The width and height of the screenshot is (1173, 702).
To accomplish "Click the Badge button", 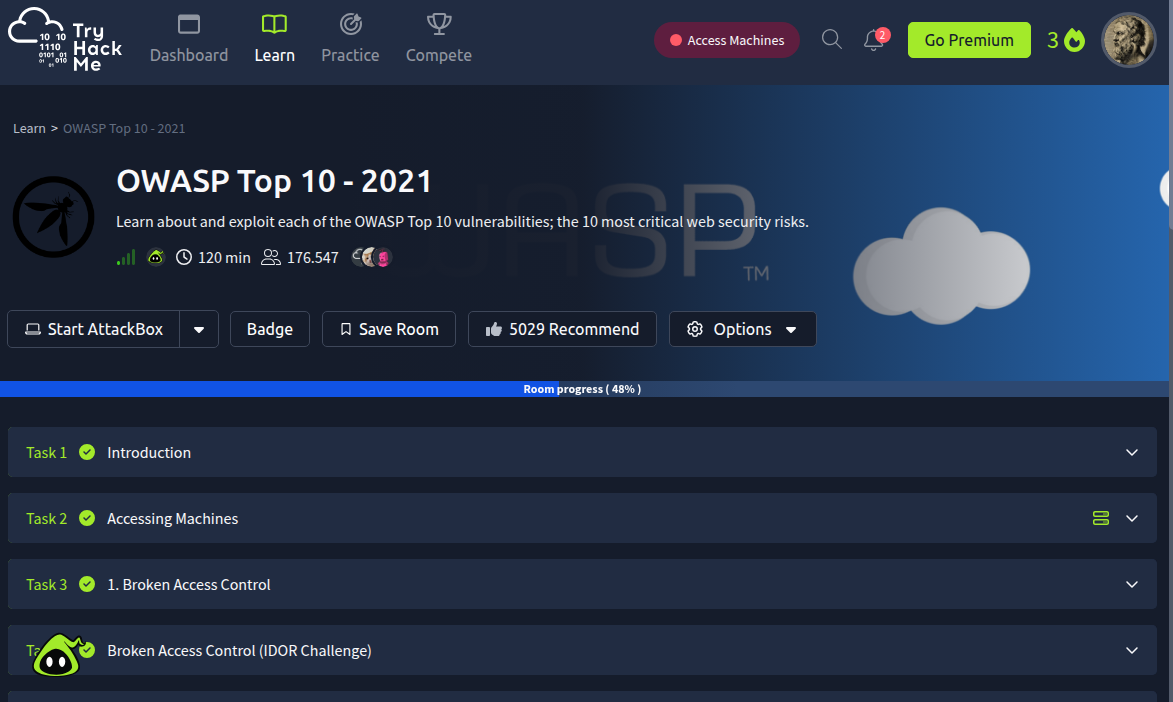I will (x=269, y=329).
